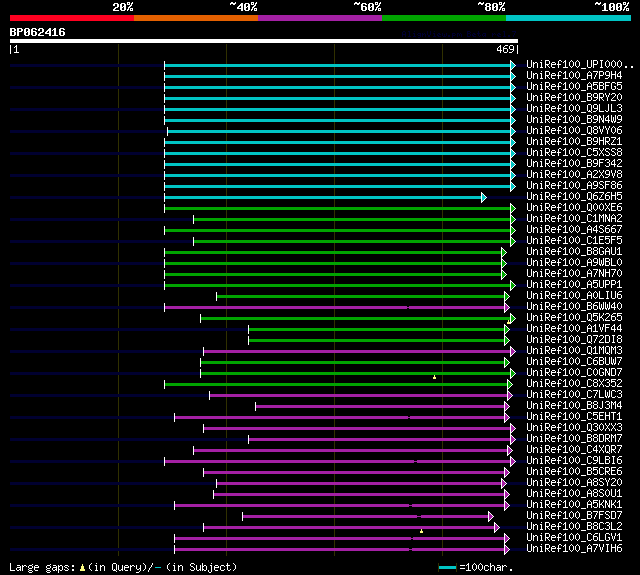Select the UniRef100_C5EHT1 label
Screen dimensions: 640x575
pos(574,417)
